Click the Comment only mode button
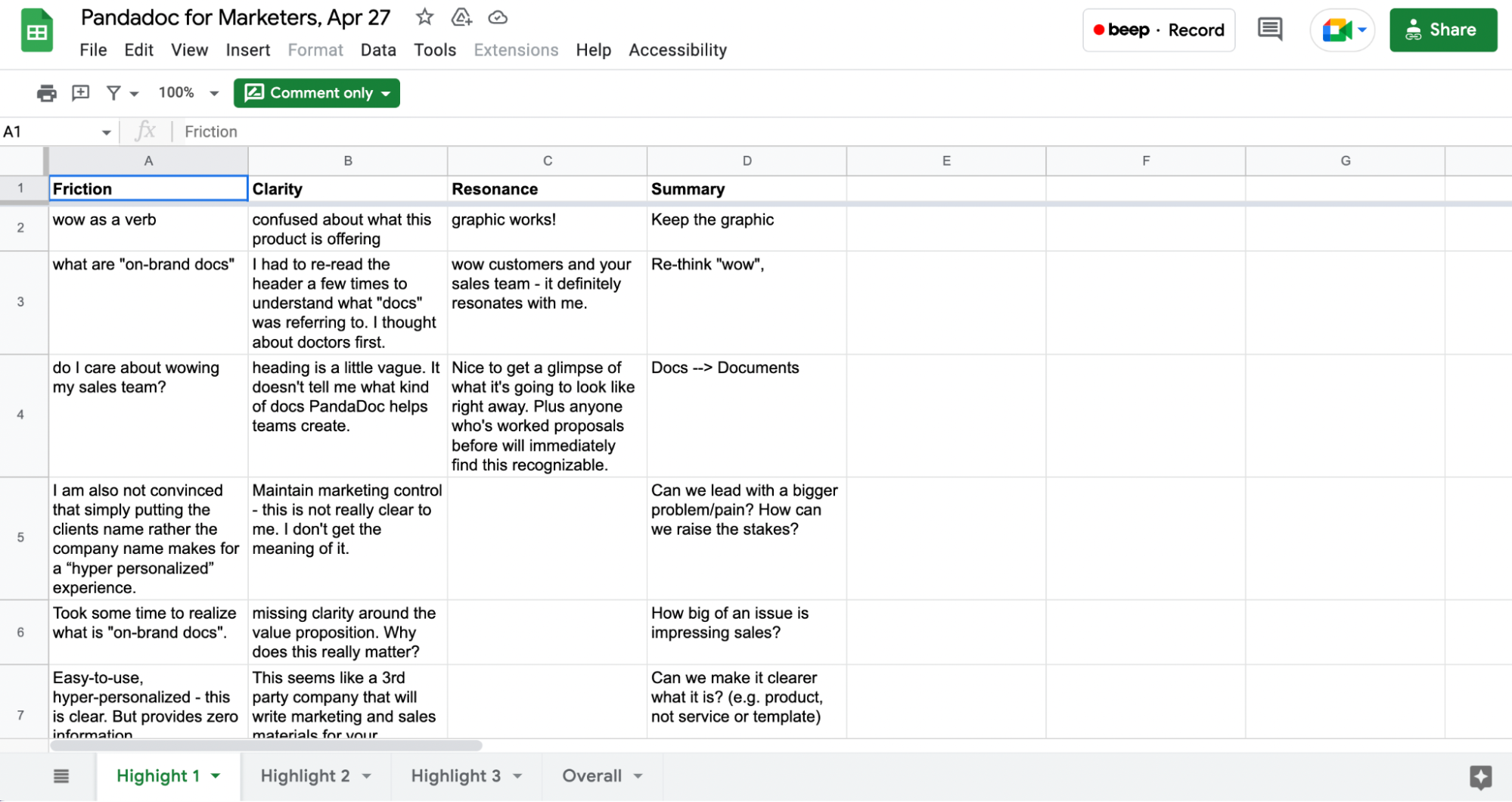This screenshot has width=1512, height=802. click(316, 92)
